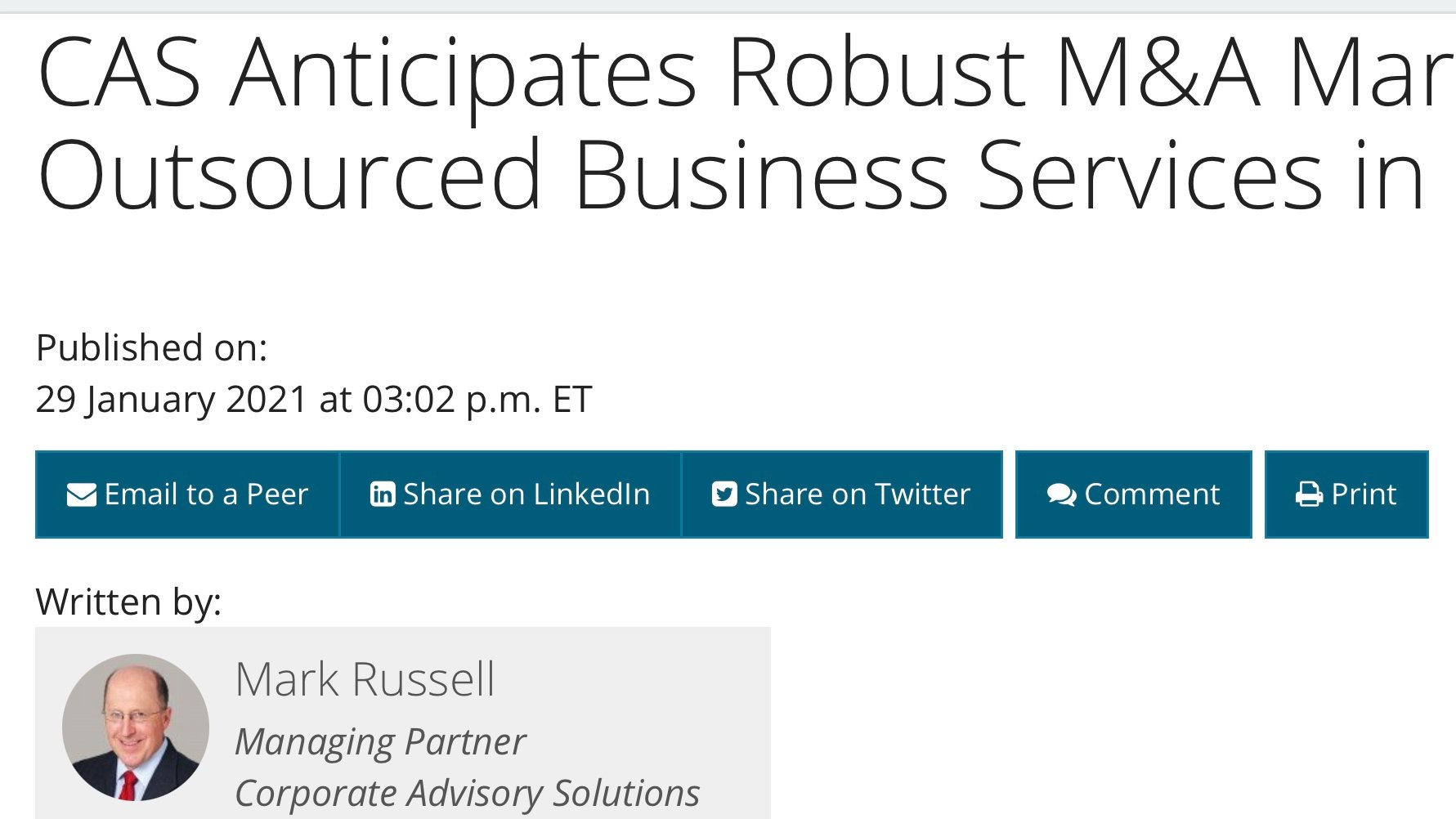
Task: Click Mark Russell's profile photo
Action: tap(136, 727)
